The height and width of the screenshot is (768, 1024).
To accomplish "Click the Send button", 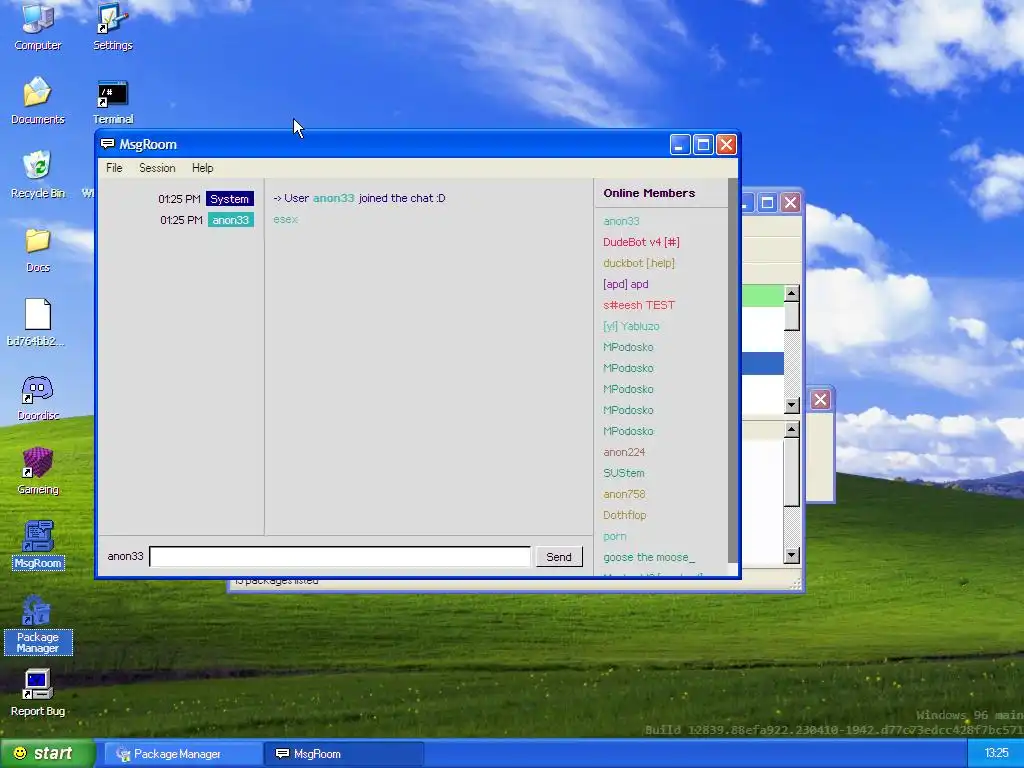I will point(558,556).
